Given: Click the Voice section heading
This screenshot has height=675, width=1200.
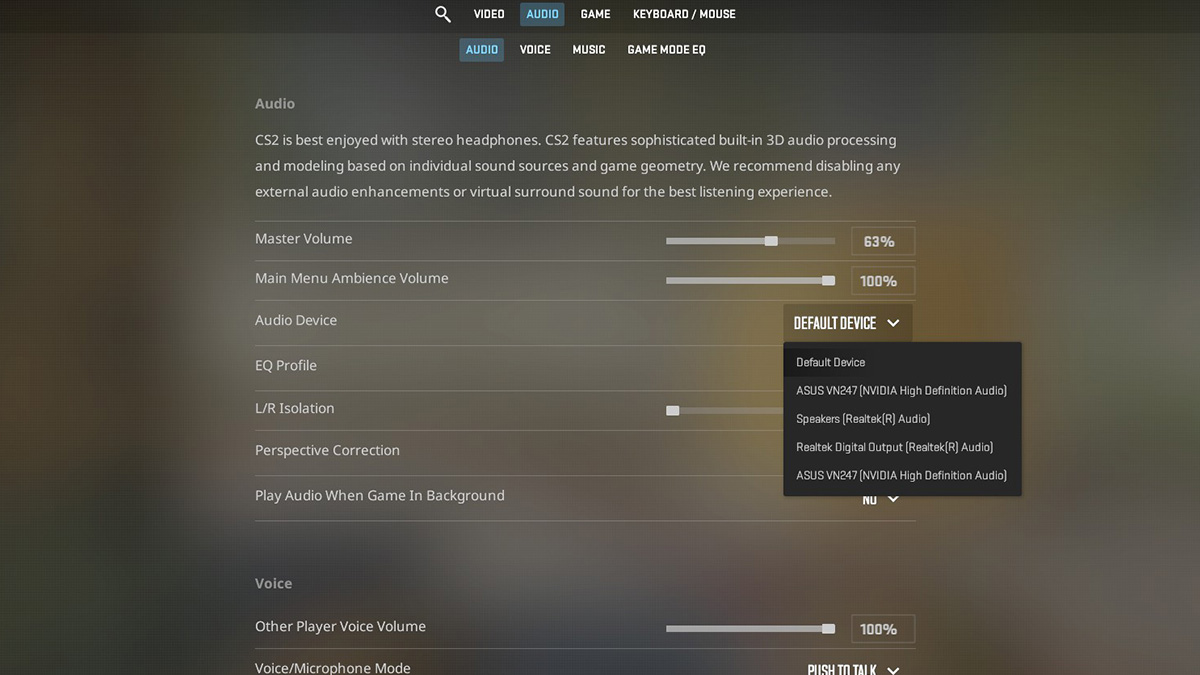Looking at the screenshot, I should pyautogui.click(x=274, y=583).
